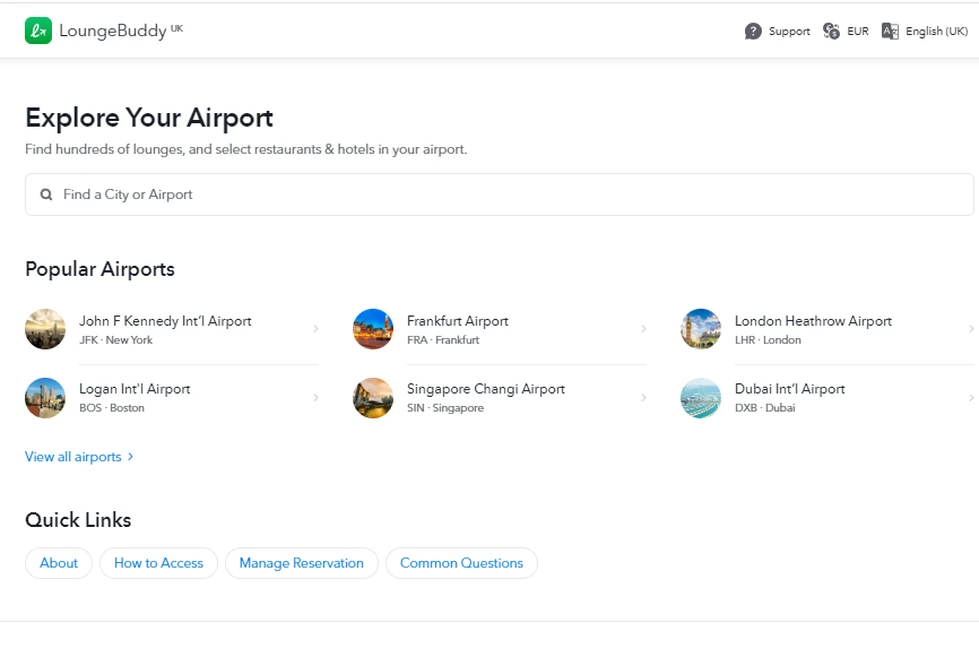Open the How to Access quick link
The image size is (979, 657).
(158, 563)
